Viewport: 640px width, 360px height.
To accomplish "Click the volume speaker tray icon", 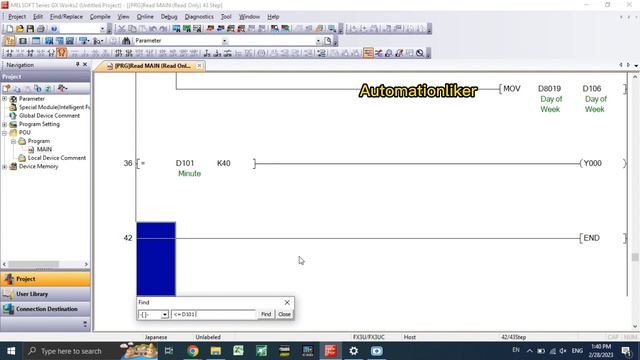I will pos(563,351).
